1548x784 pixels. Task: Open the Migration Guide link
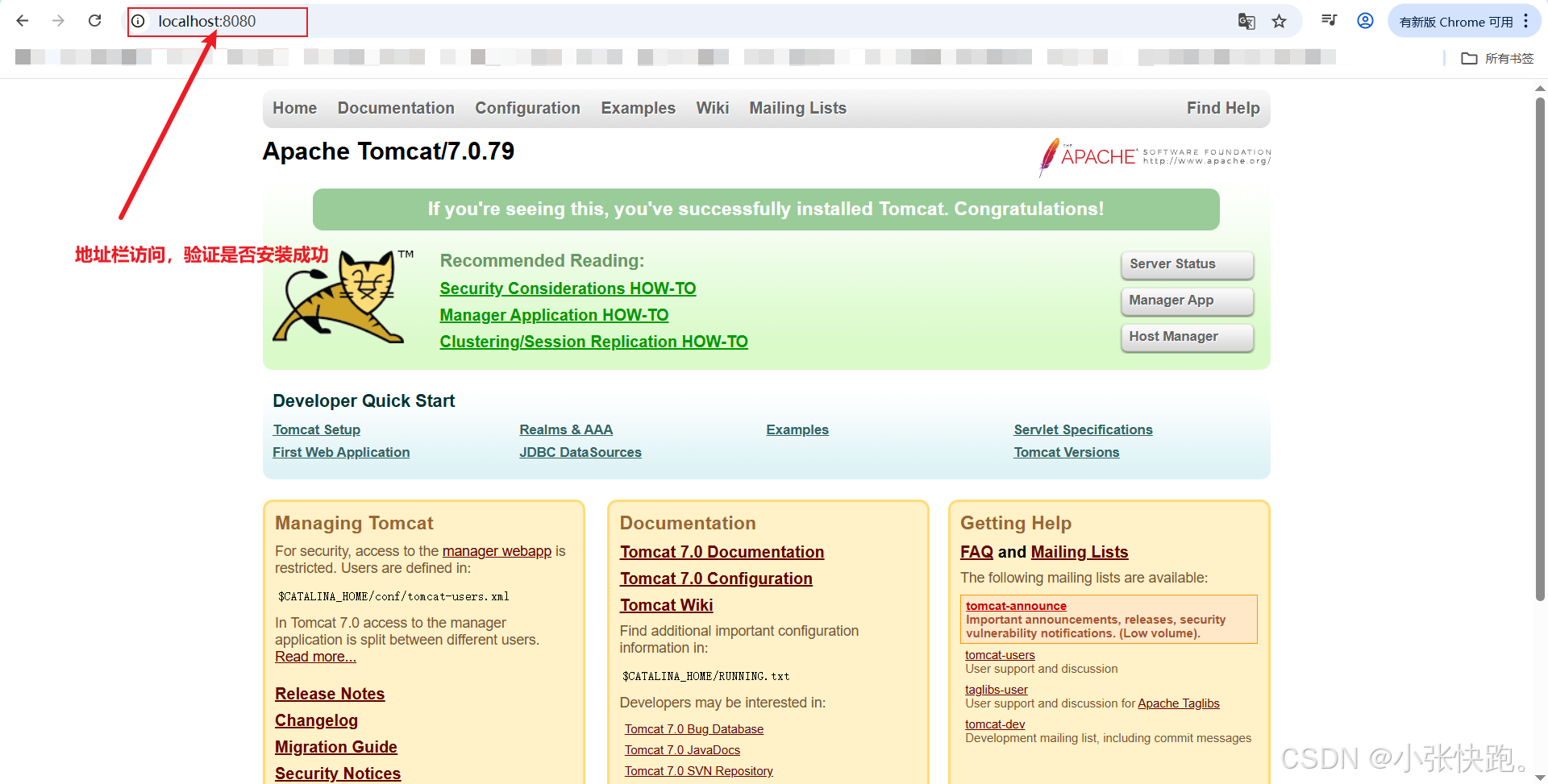tap(335, 747)
